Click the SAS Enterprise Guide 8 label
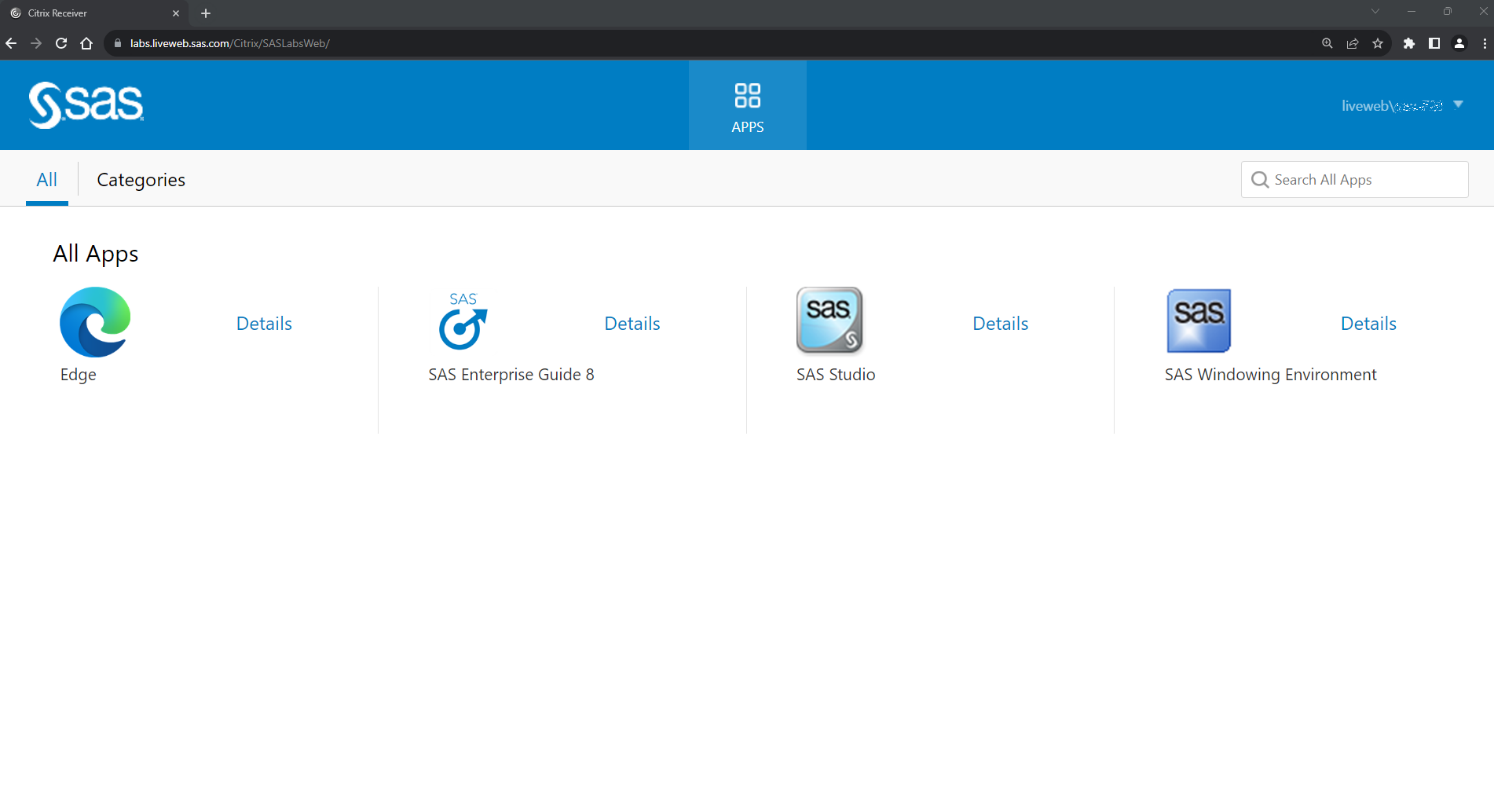The height and width of the screenshot is (806, 1494). [x=511, y=375]
